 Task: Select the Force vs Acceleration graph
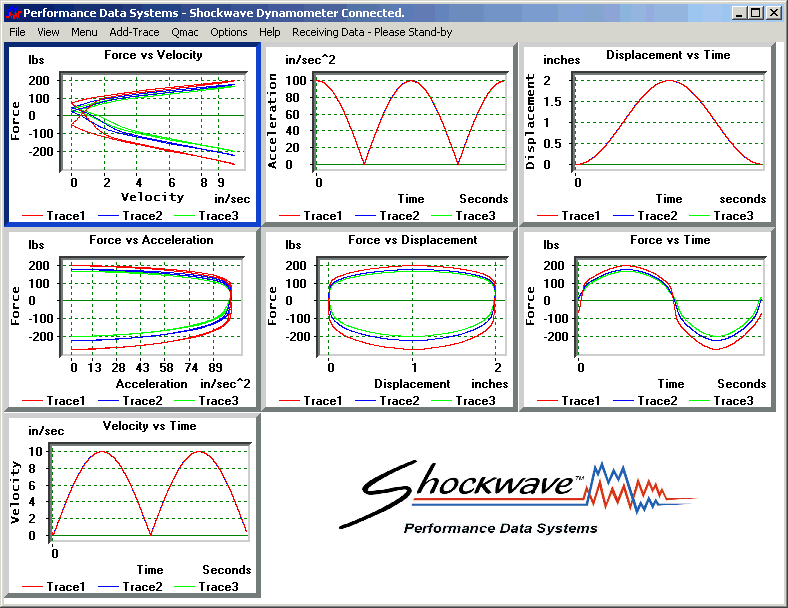(x=133, y=320)
